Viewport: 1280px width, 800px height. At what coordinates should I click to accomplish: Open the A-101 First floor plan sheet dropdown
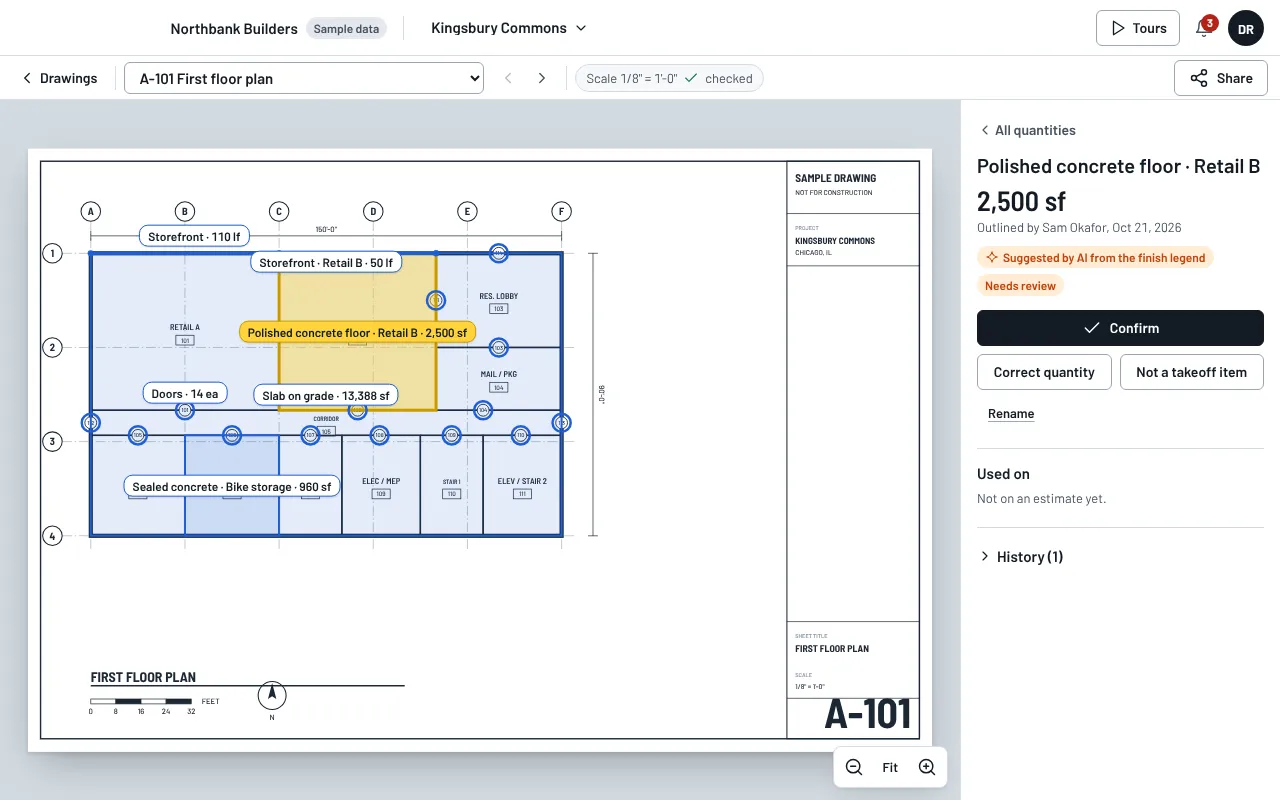pyautogui.click(x=304, y=78)
